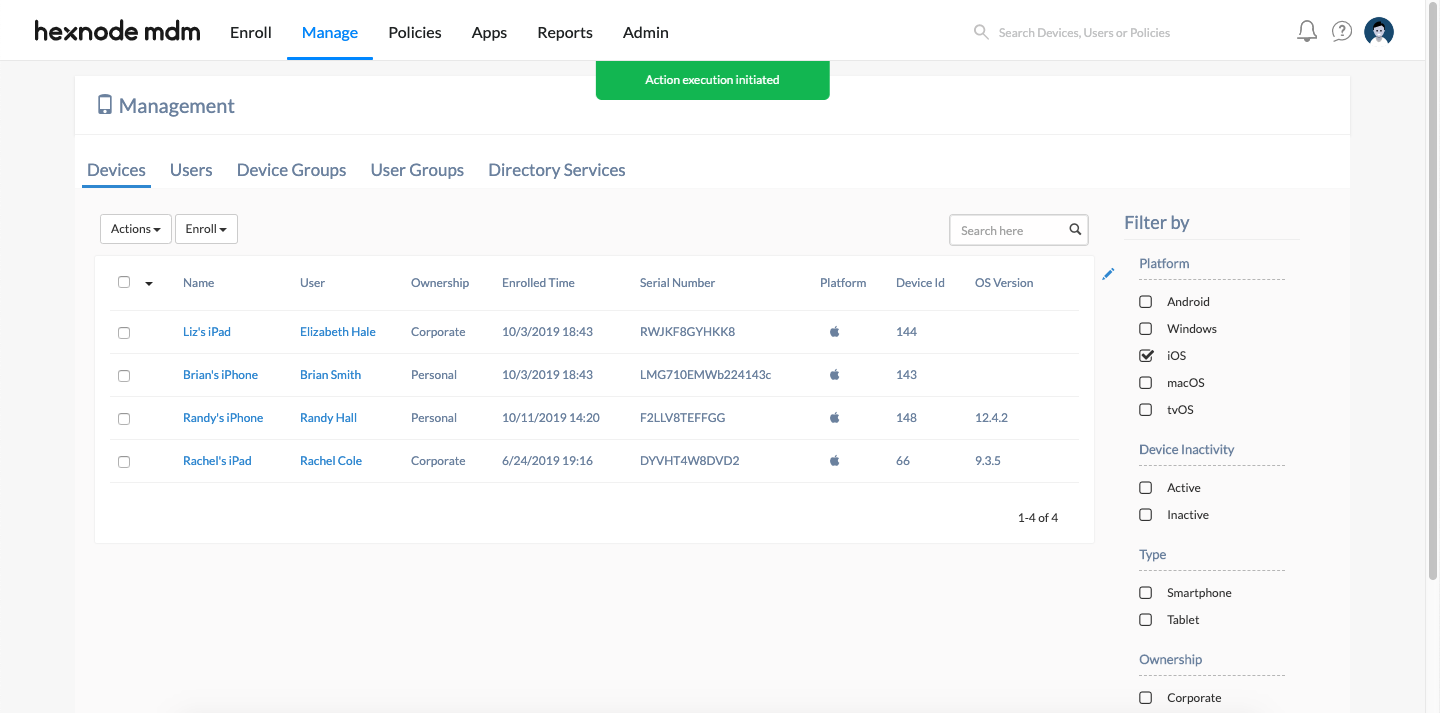Viewport: 1440px width, 713px height.
Task: Open the Manage menu
Action: click(330, 32)
